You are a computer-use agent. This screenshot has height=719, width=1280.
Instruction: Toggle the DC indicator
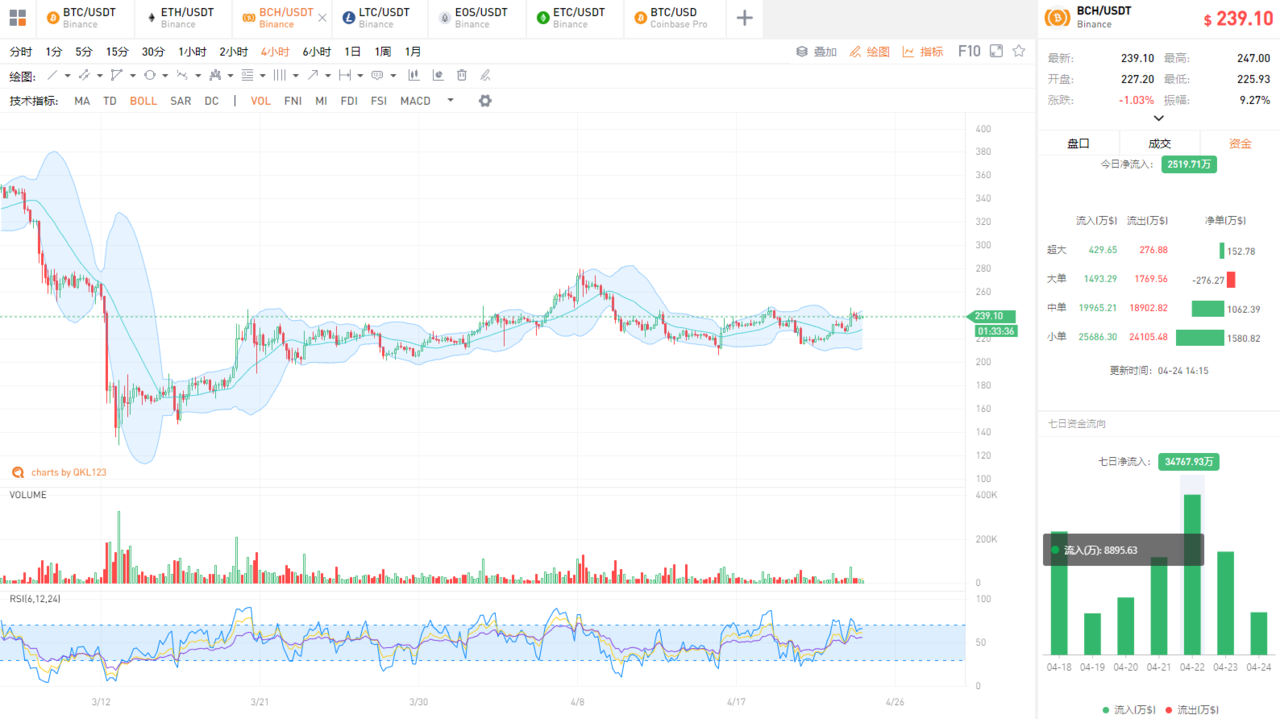click(211, 101)
